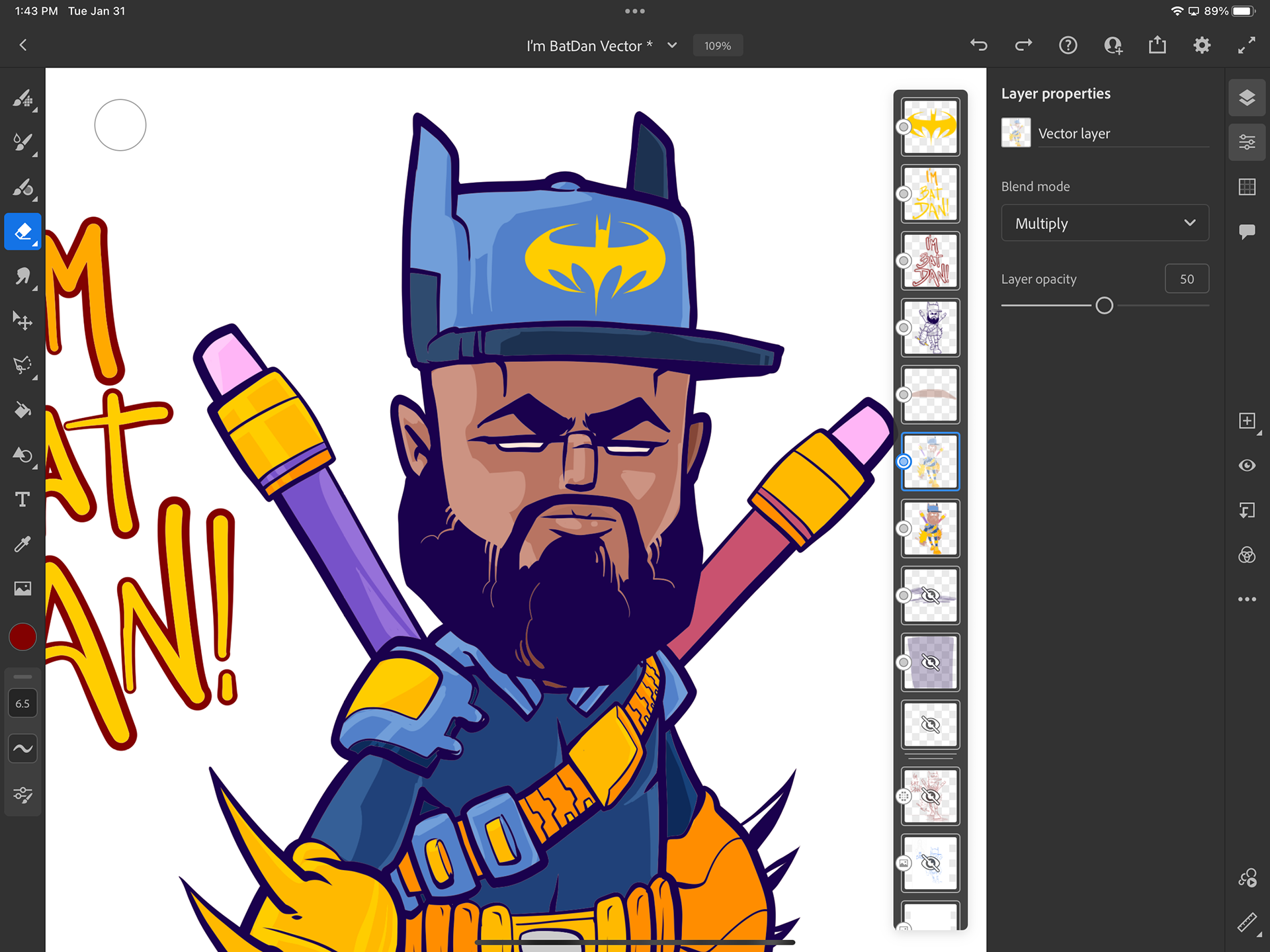1270x952 pixels.
Task: Select the line art character sketch layer
Action: click(x=931, y=327)
